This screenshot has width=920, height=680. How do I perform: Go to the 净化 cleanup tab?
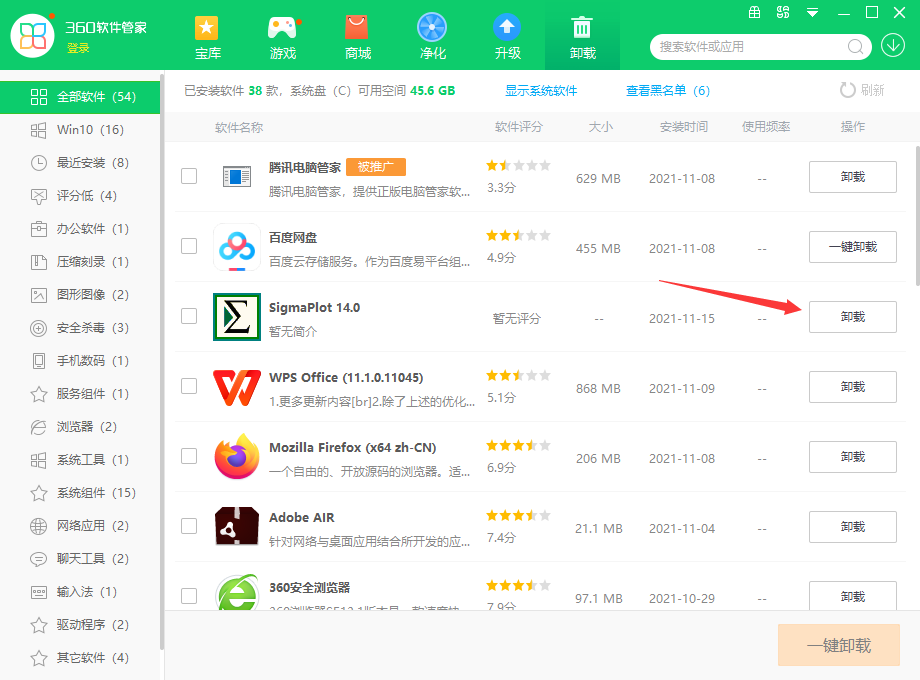[432, 37]
